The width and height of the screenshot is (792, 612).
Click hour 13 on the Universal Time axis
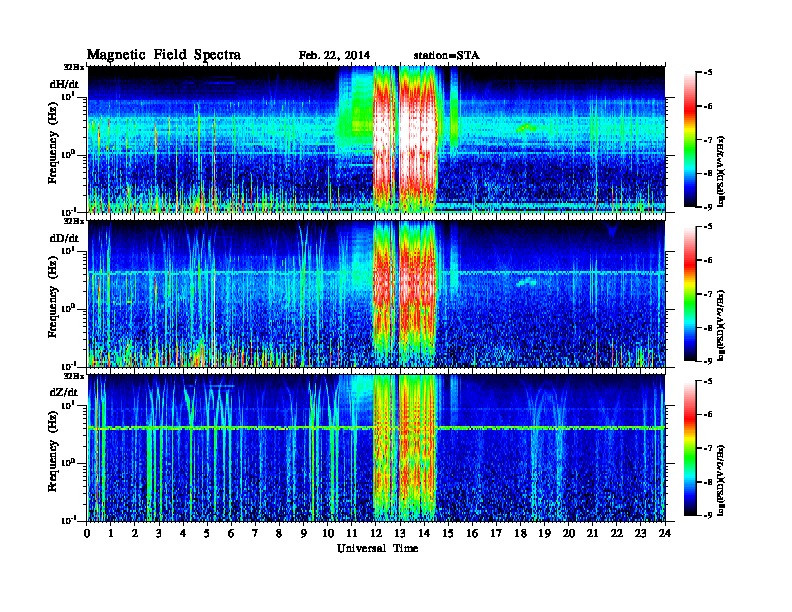coord(400,533)
